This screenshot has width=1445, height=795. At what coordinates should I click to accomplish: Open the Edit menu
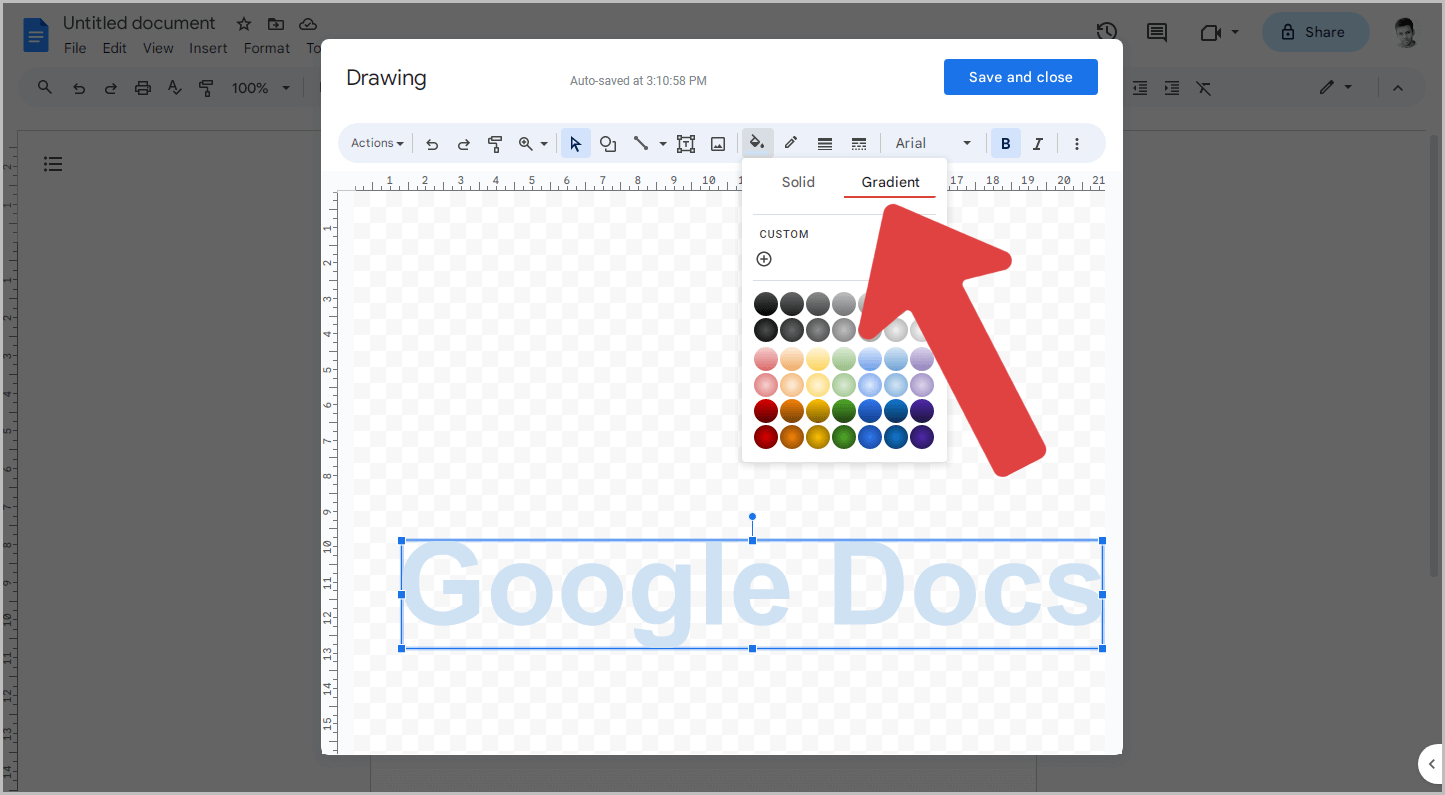(x=114, y=48)
